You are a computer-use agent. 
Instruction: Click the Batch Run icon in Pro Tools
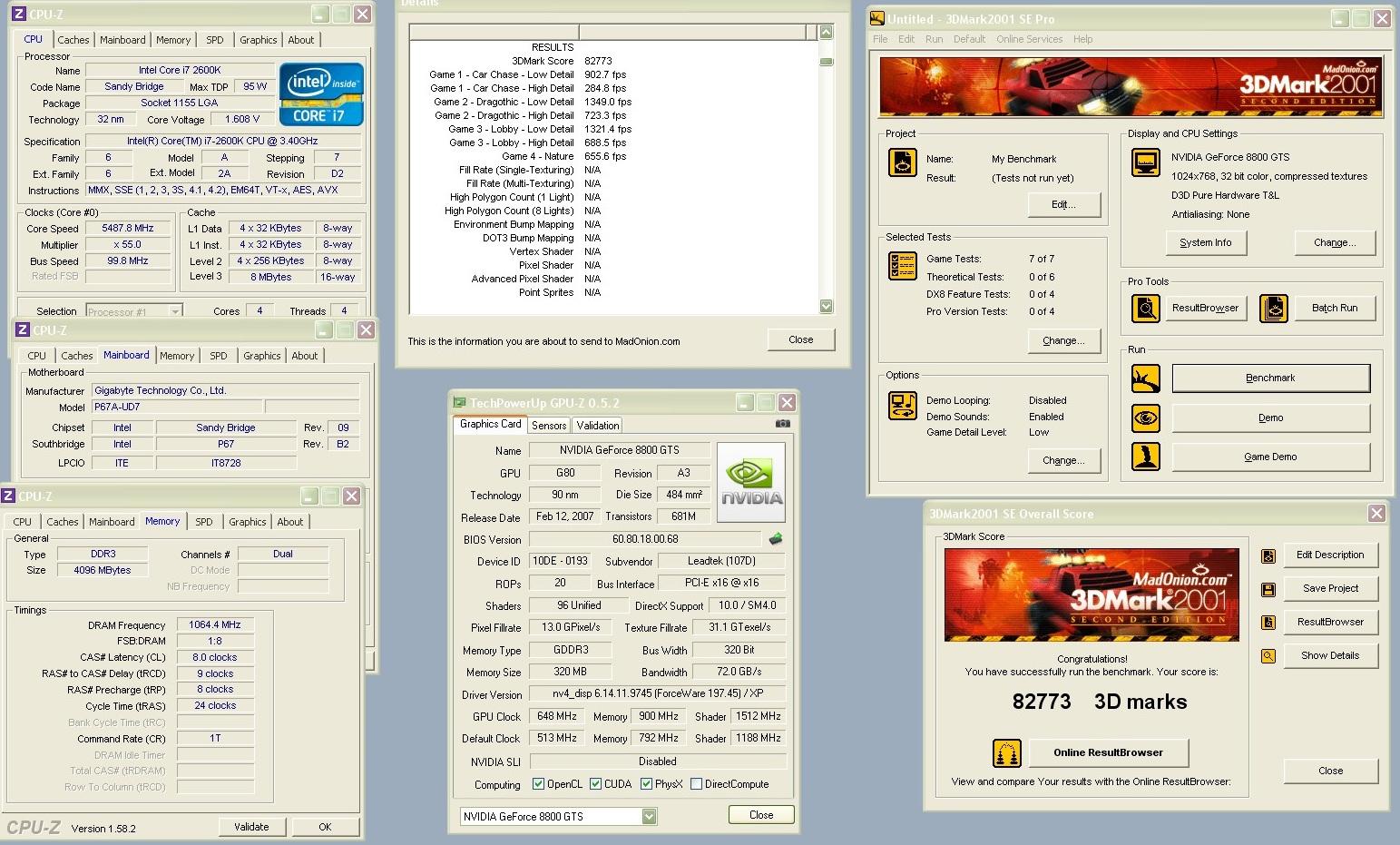[1273, 309]
